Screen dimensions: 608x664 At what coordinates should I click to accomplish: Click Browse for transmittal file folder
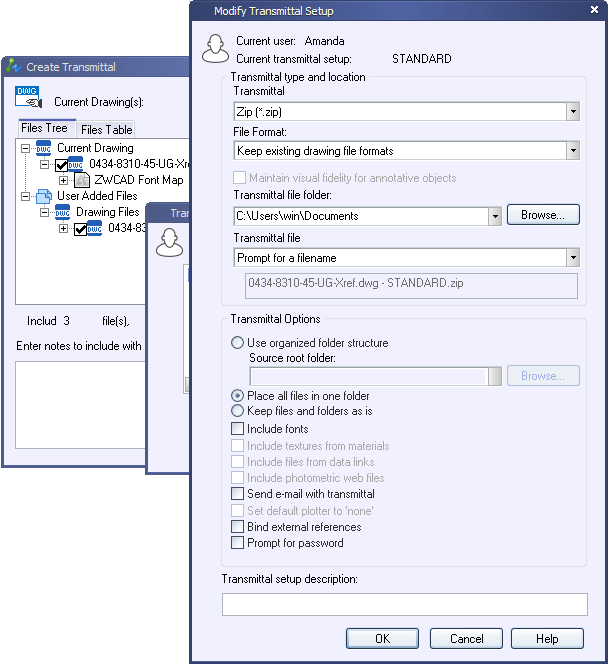point(543,215)
